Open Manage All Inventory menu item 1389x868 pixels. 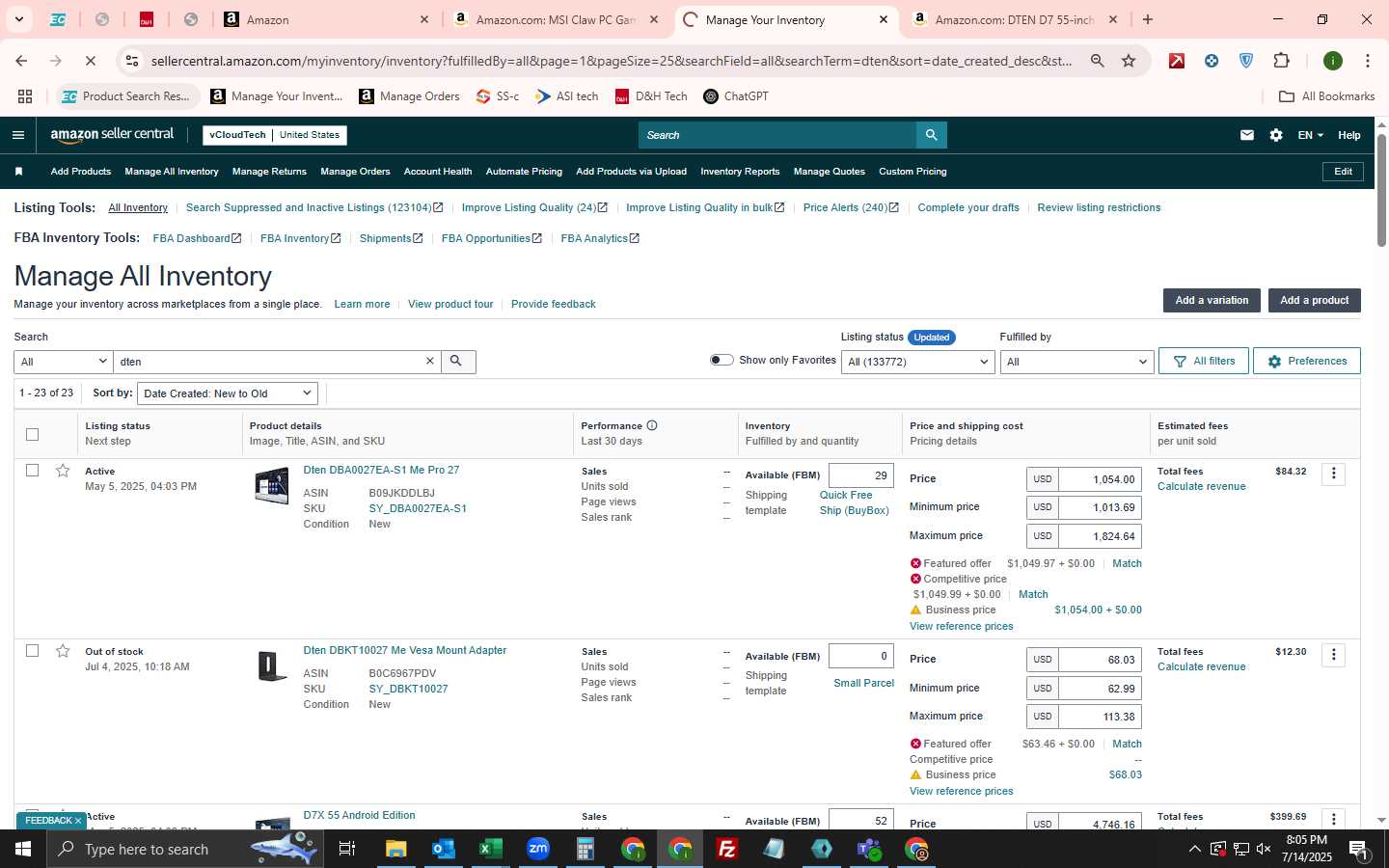(172, 172)
